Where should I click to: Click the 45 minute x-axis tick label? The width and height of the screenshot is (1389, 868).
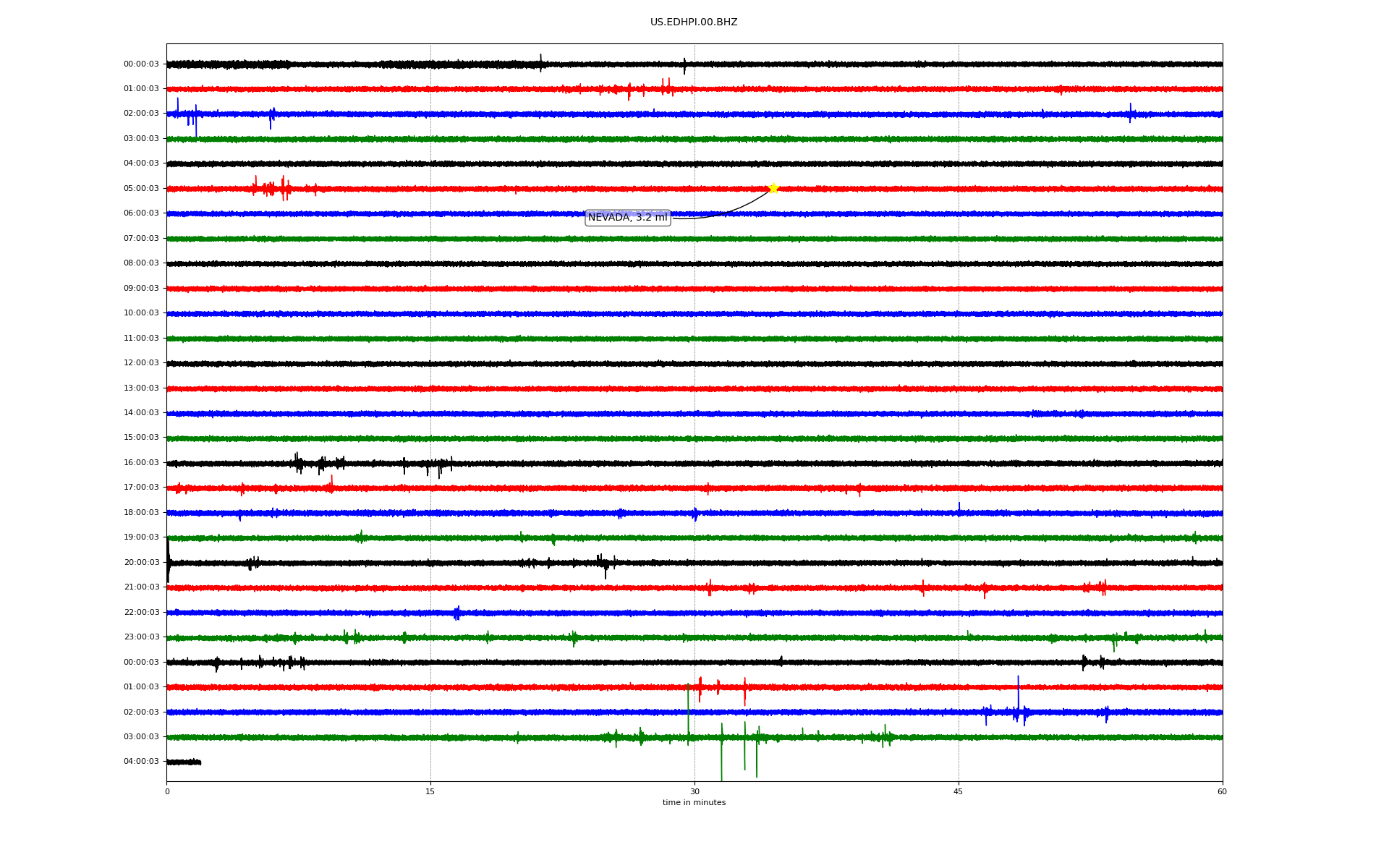click(x=959, y=792)
